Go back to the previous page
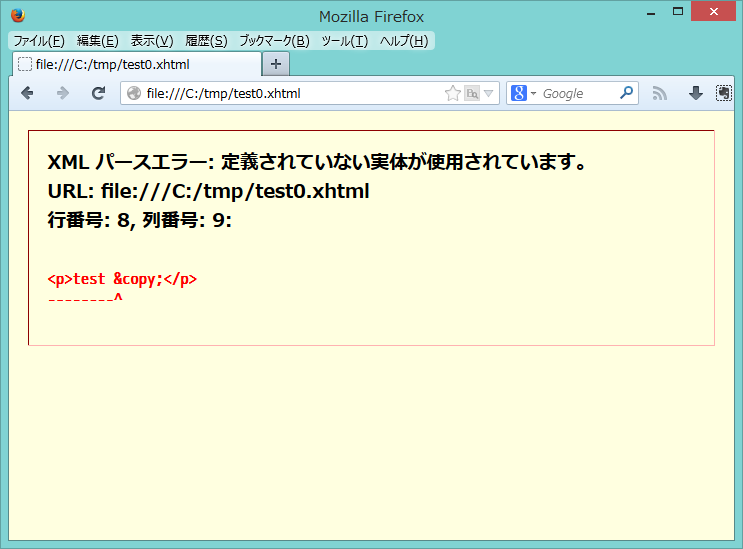This screenshot has width=743, height=549. coord(27,93)
